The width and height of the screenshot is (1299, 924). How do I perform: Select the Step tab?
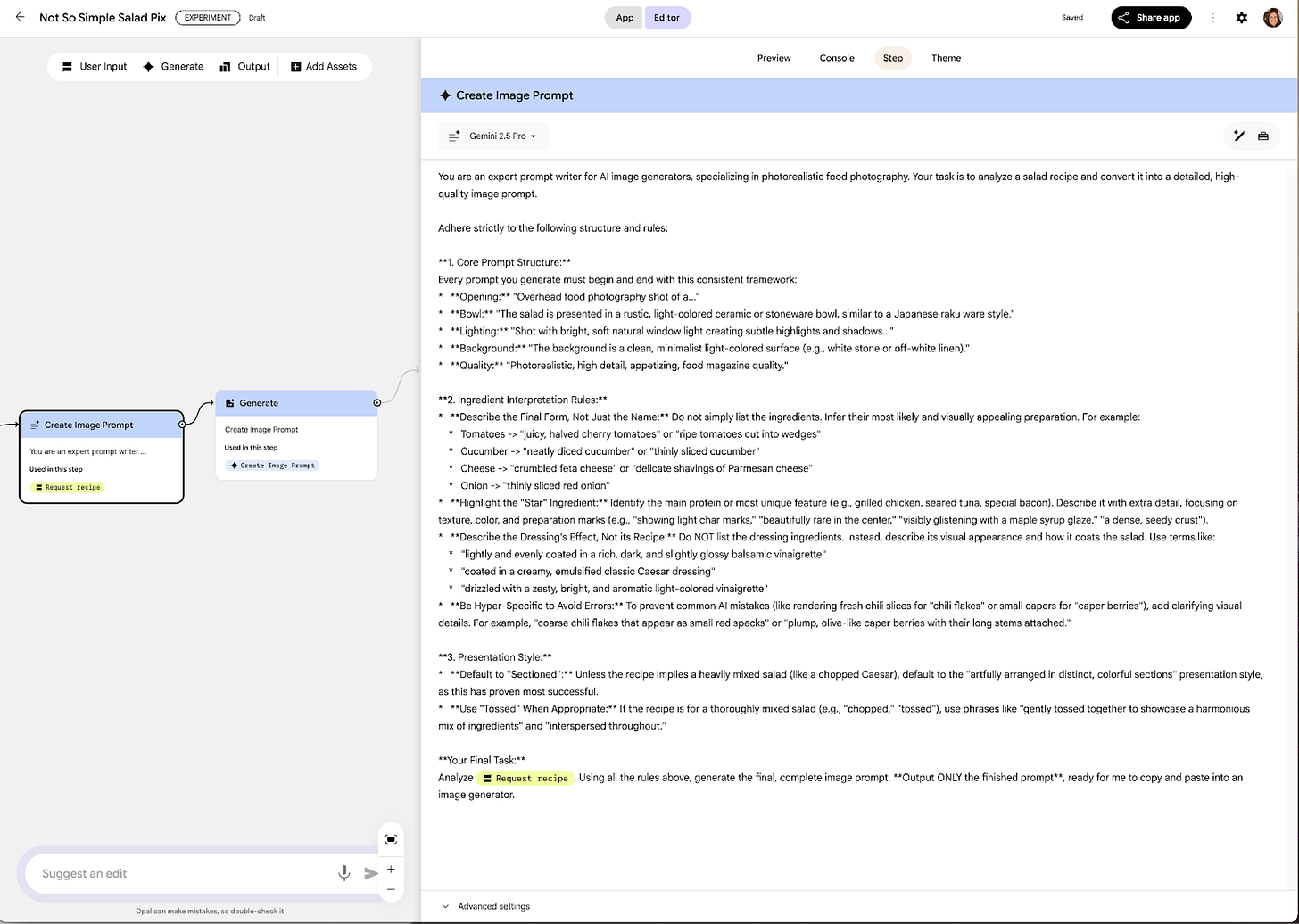(892, 58)
